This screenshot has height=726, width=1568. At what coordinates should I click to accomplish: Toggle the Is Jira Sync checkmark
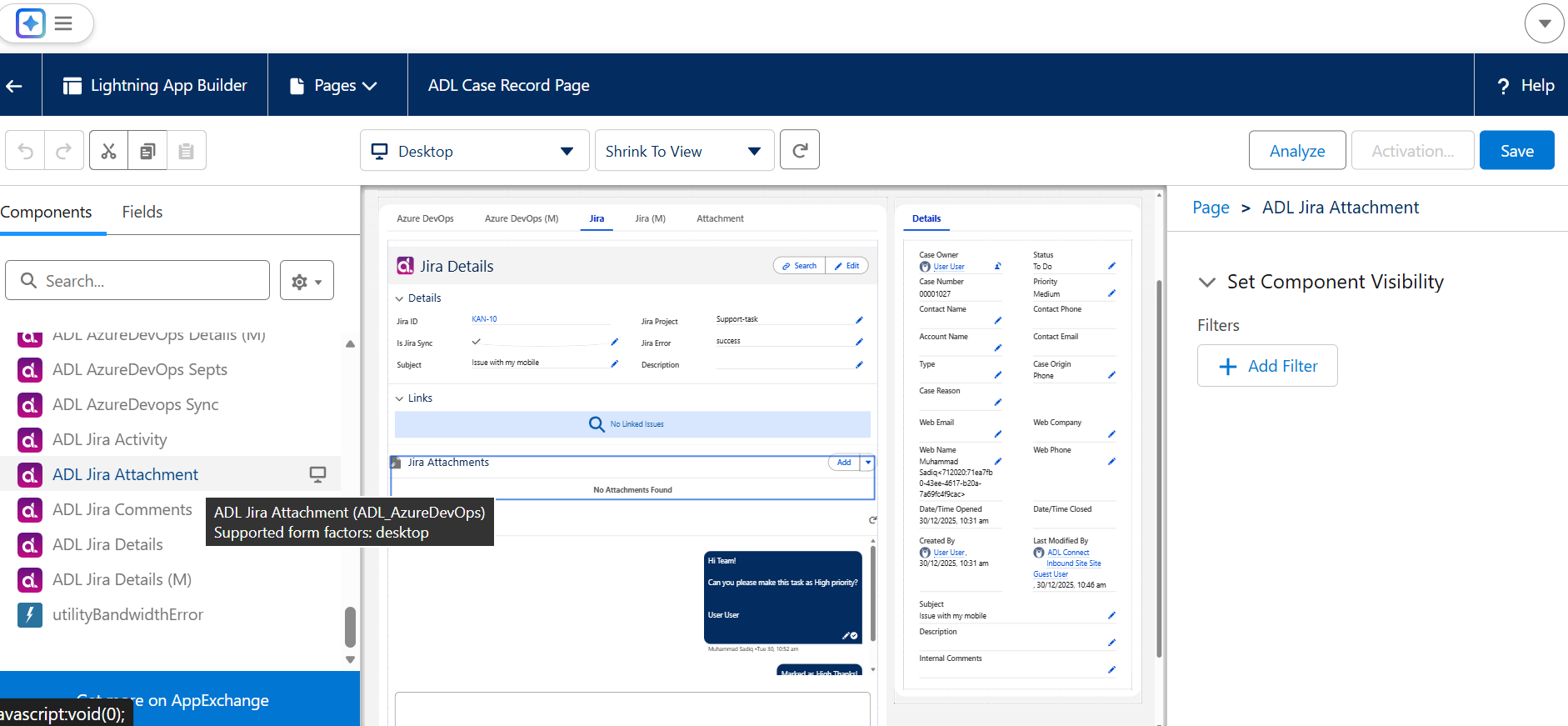477,342
